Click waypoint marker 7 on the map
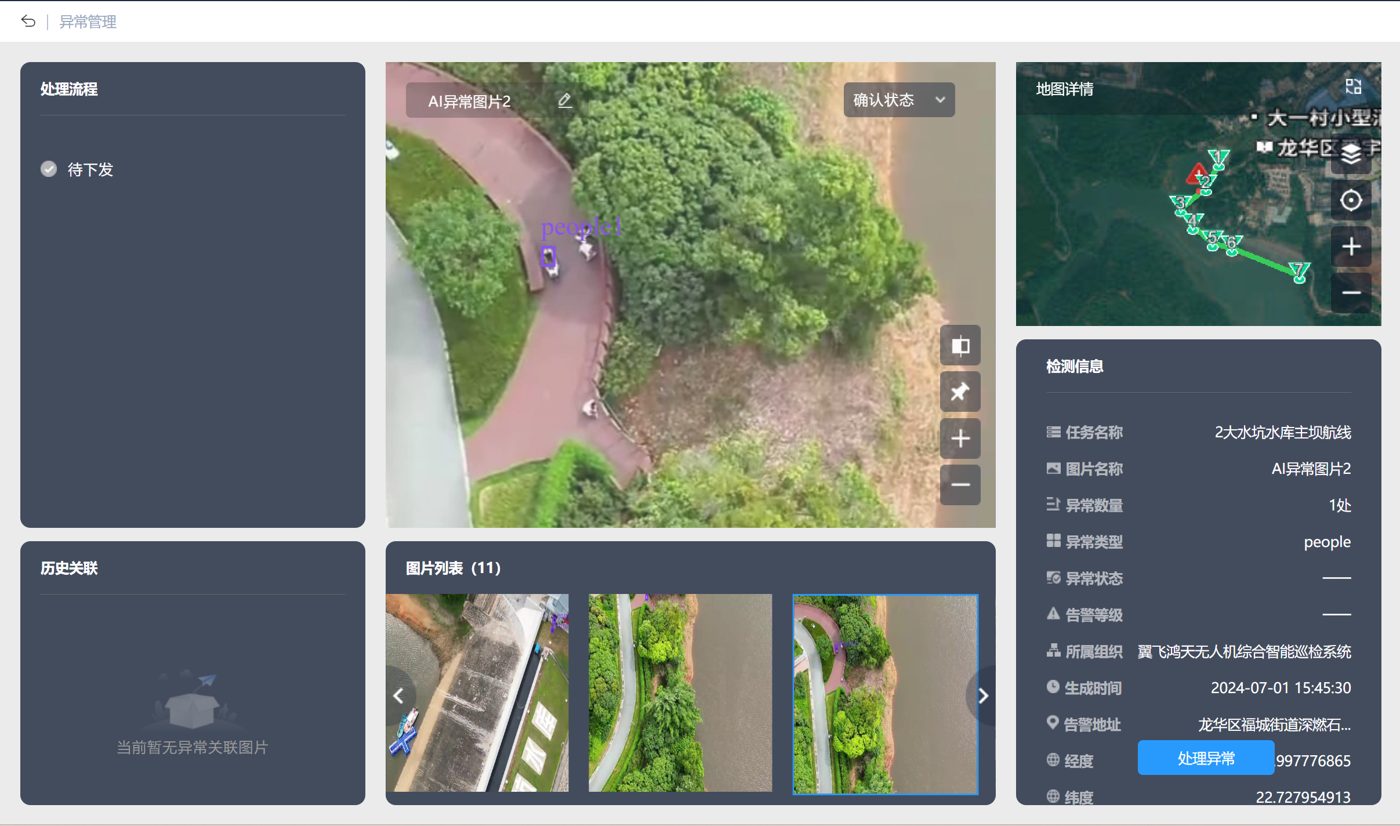This screenshot has width=1400, height=826. click(x=1299, y=273)
